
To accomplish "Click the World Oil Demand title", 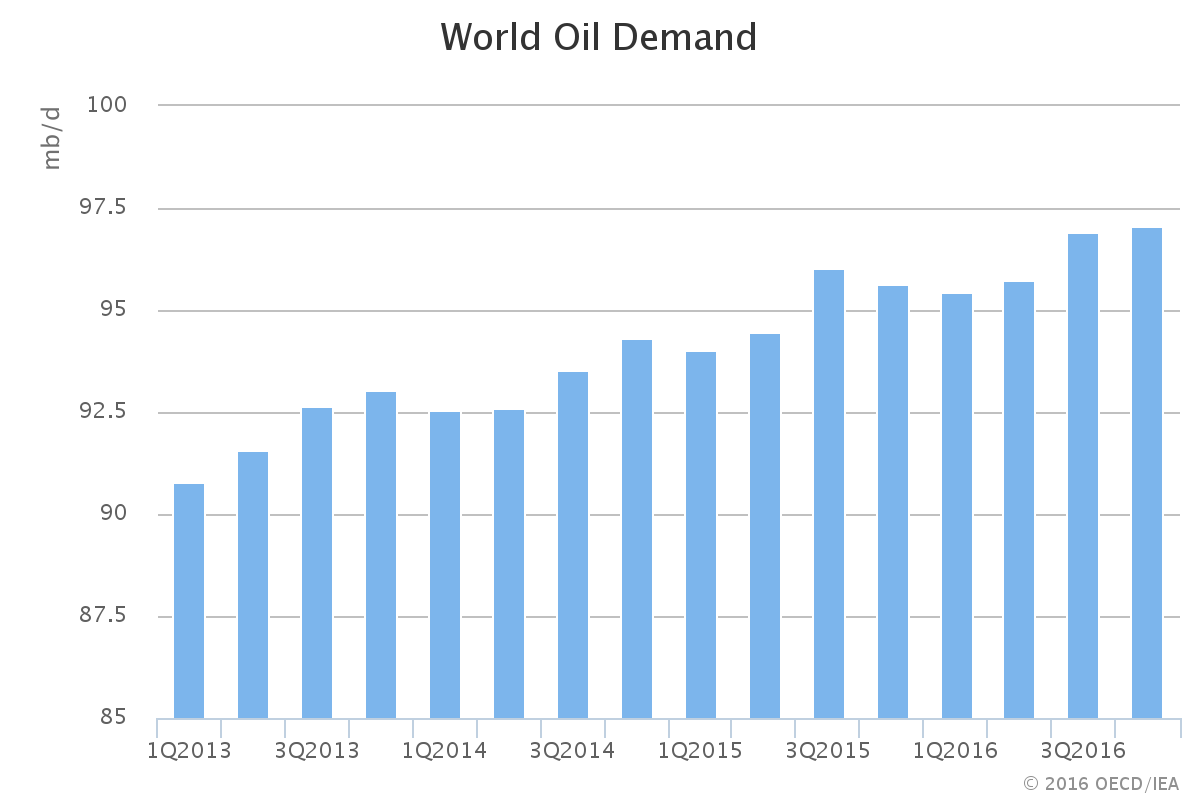I will coord(599,37).
